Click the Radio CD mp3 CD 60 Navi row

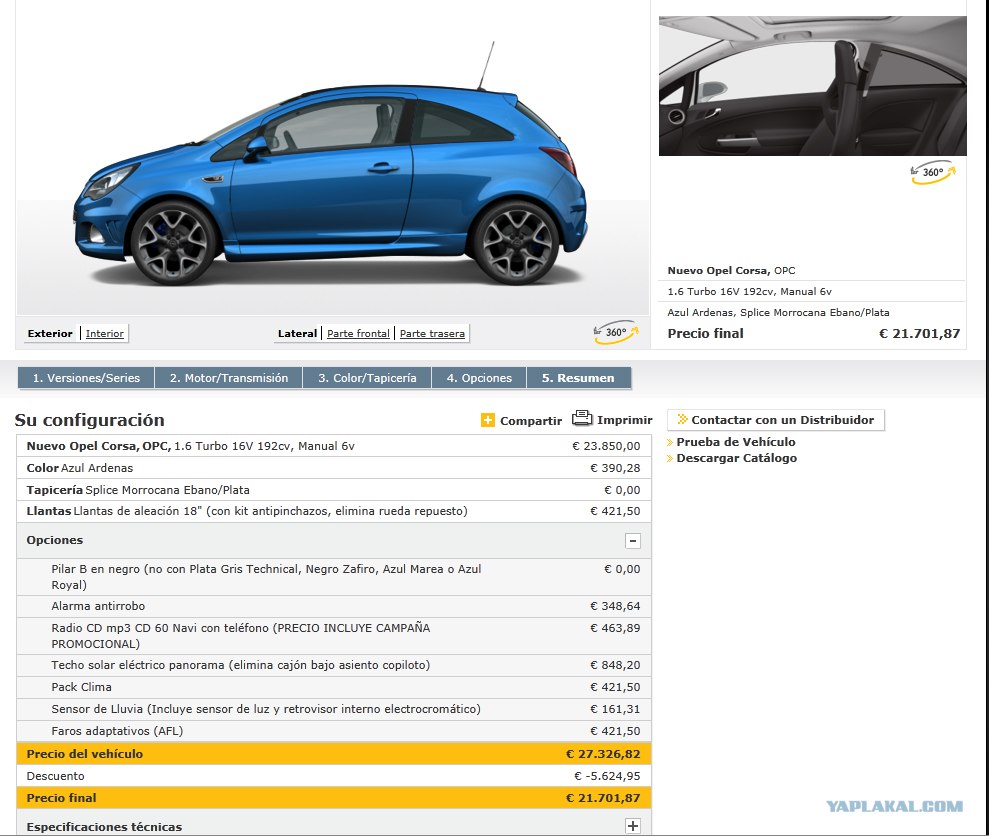click(334, 636)
